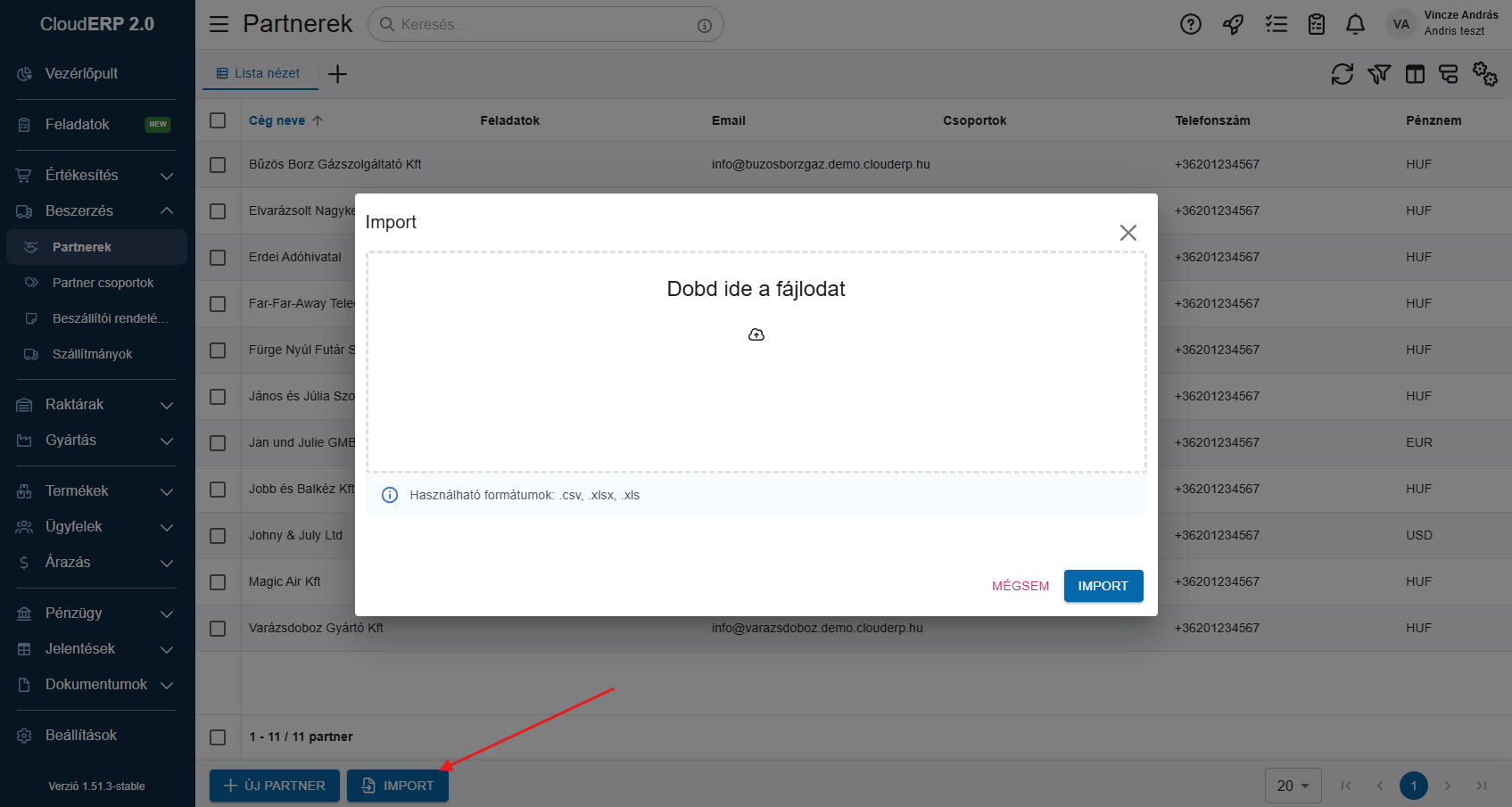Switch to the Lista nézet tab
The height and width of the screenshot is (807, 1512).
pyautogui.click(x=259, y=73)
